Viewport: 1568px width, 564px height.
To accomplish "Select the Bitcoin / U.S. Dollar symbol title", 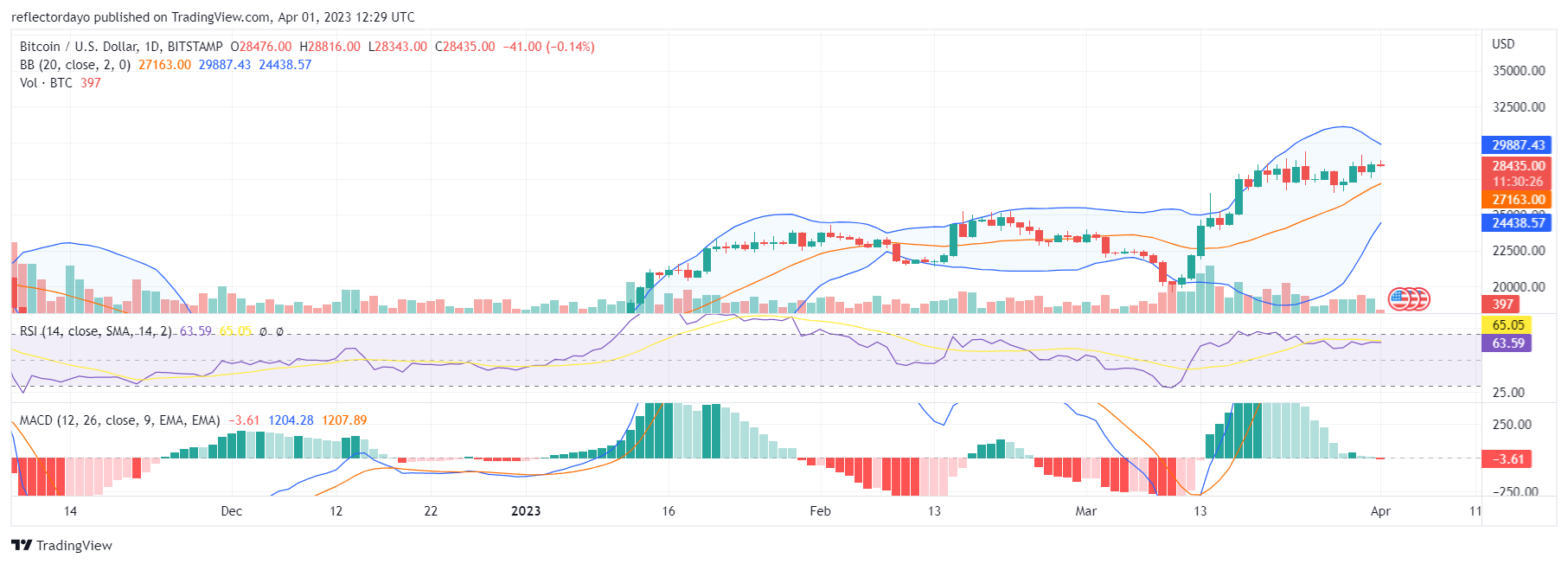I will (121, 47).
